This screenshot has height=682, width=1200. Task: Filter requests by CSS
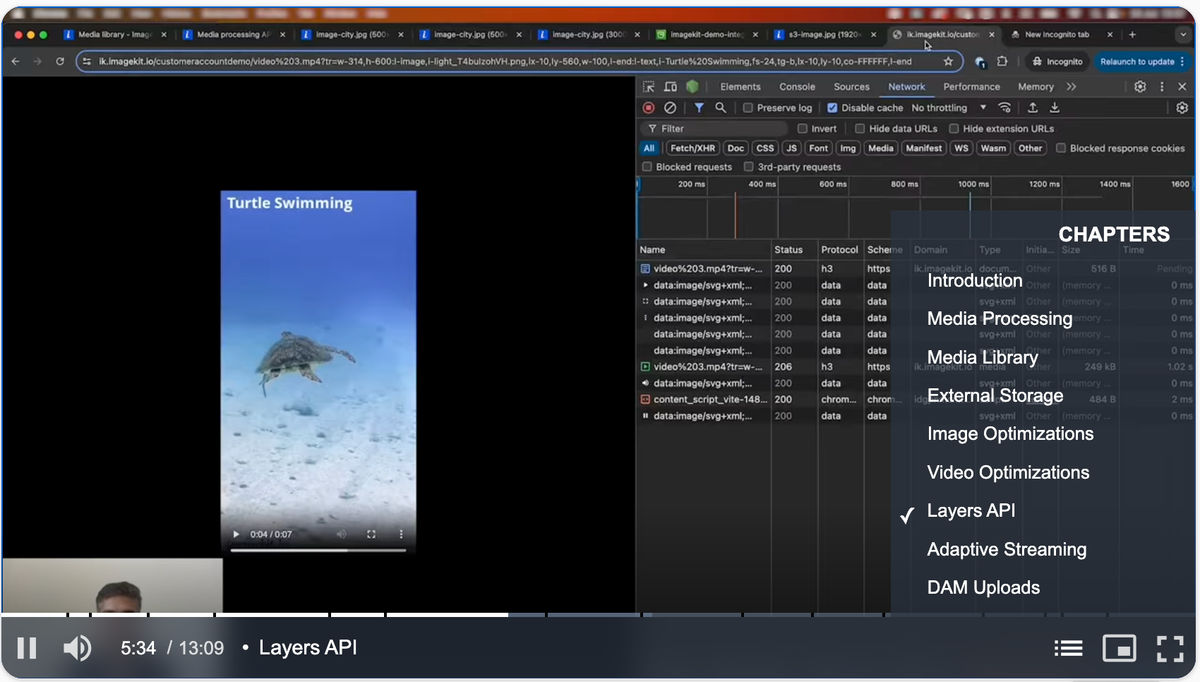[765, 148]
